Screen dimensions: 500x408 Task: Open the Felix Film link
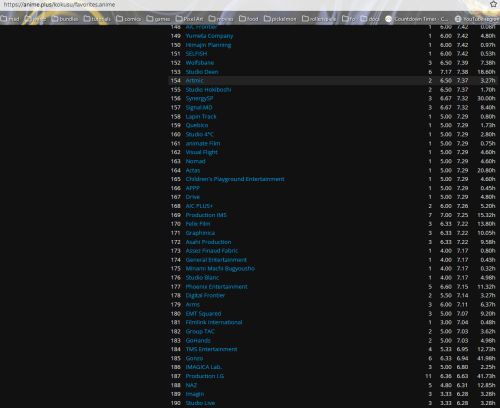pos(198,224)
